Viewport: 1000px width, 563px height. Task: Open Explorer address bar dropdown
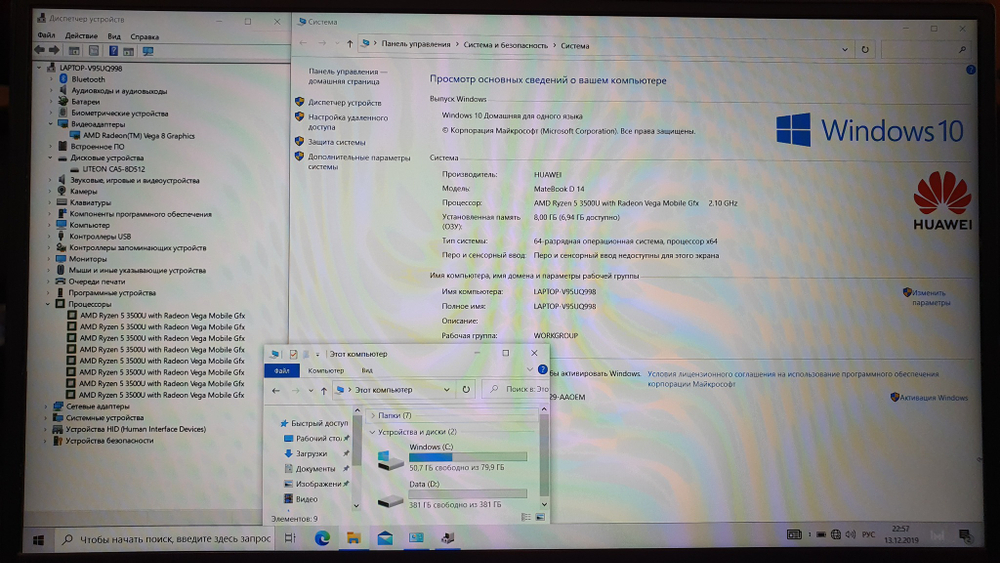click(446, 390)
